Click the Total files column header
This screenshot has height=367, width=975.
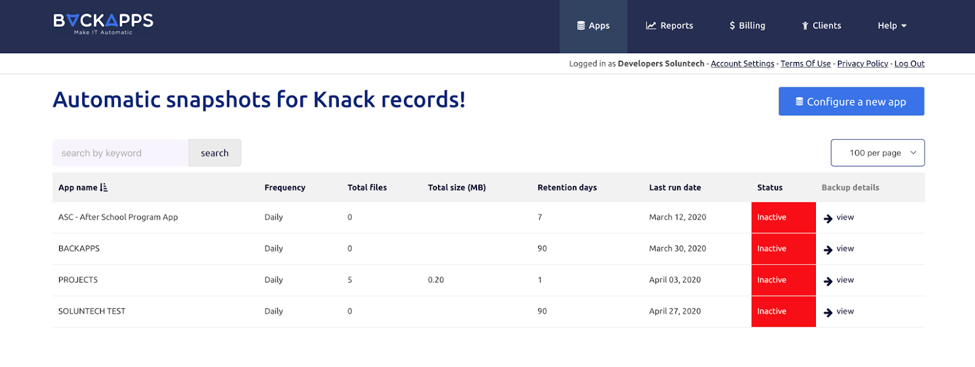(x=367, y=187)
